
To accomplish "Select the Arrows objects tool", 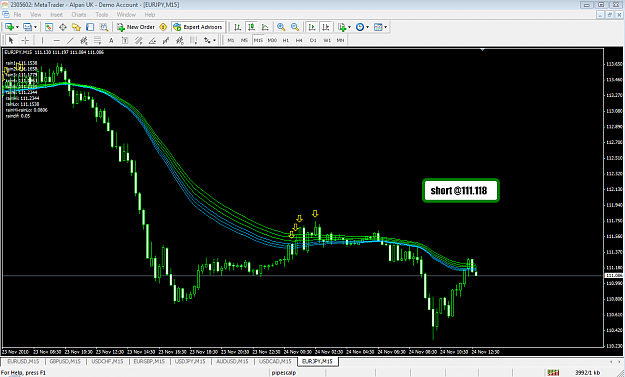I will coord(207,40).
